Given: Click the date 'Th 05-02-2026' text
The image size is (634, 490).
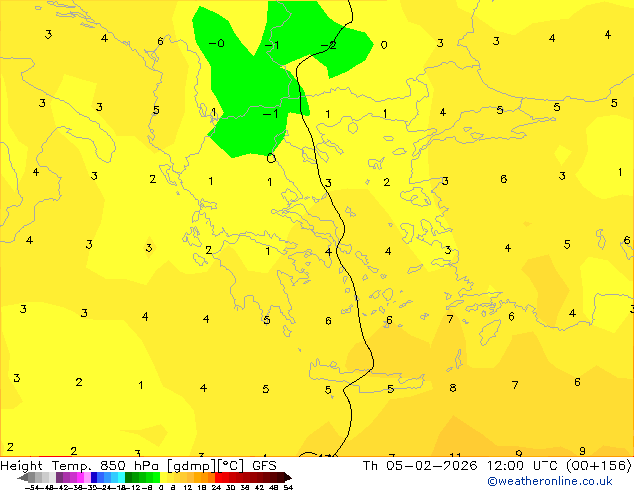Looking at the screenshot, I should (x=420, y=465).
